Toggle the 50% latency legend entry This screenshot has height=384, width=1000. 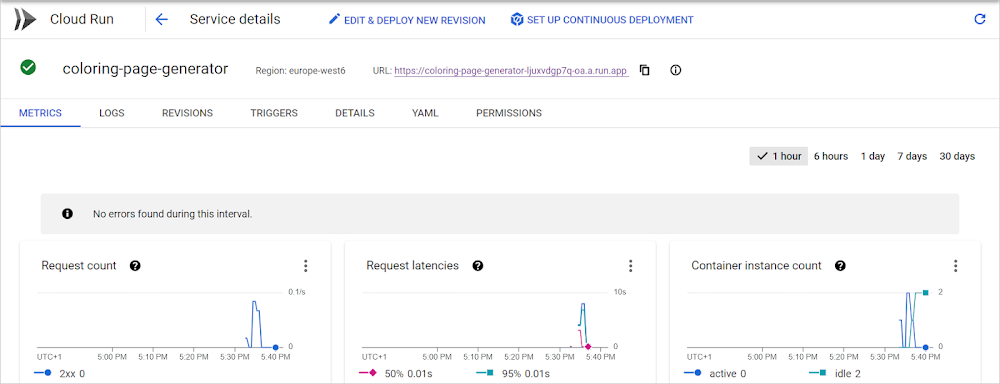tap(396, 373)
